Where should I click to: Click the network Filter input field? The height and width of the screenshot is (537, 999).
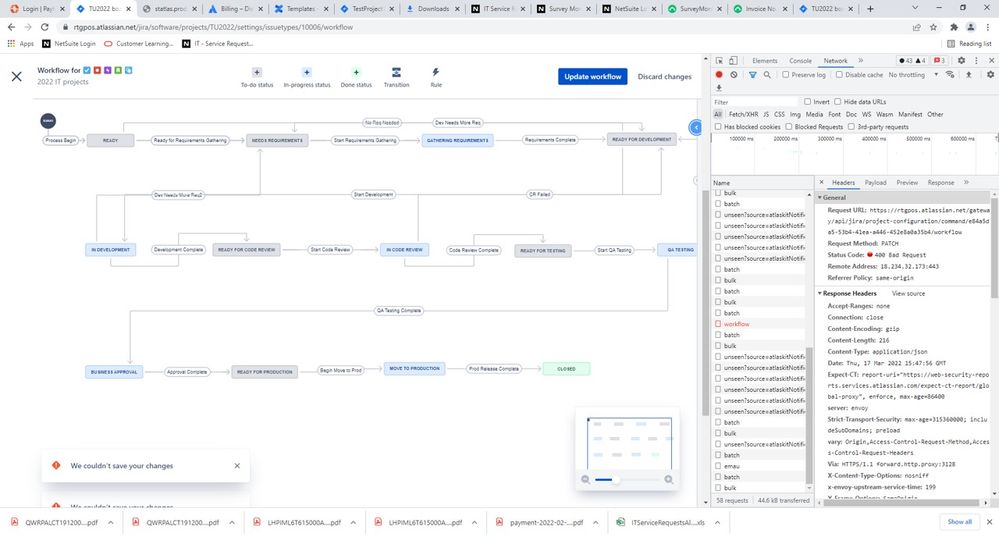pos(754,101)
